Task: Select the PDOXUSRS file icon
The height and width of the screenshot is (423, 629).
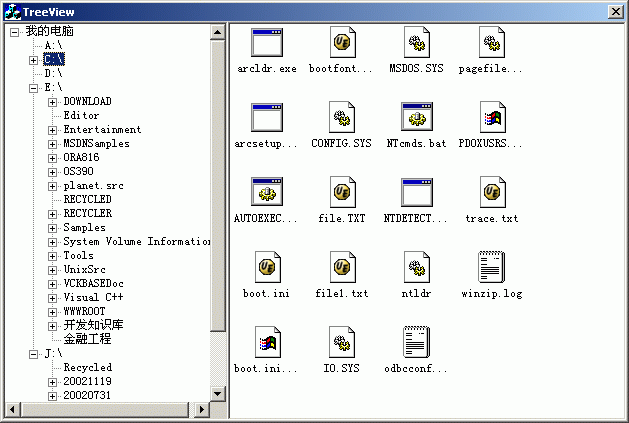Action: pyautogui.click(x=493, y=117)
